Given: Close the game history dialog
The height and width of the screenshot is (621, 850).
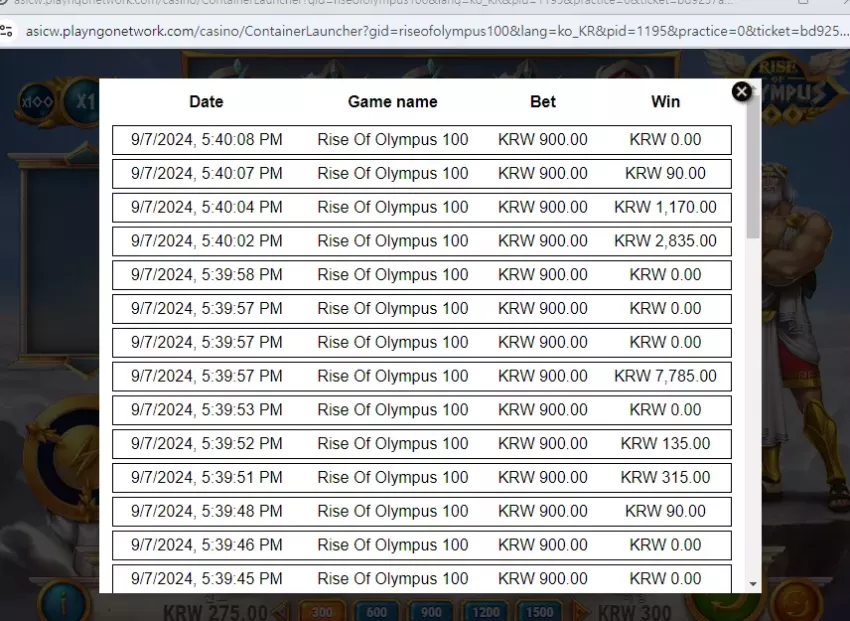Looking at the screenshot, I should tap(741, 92).
